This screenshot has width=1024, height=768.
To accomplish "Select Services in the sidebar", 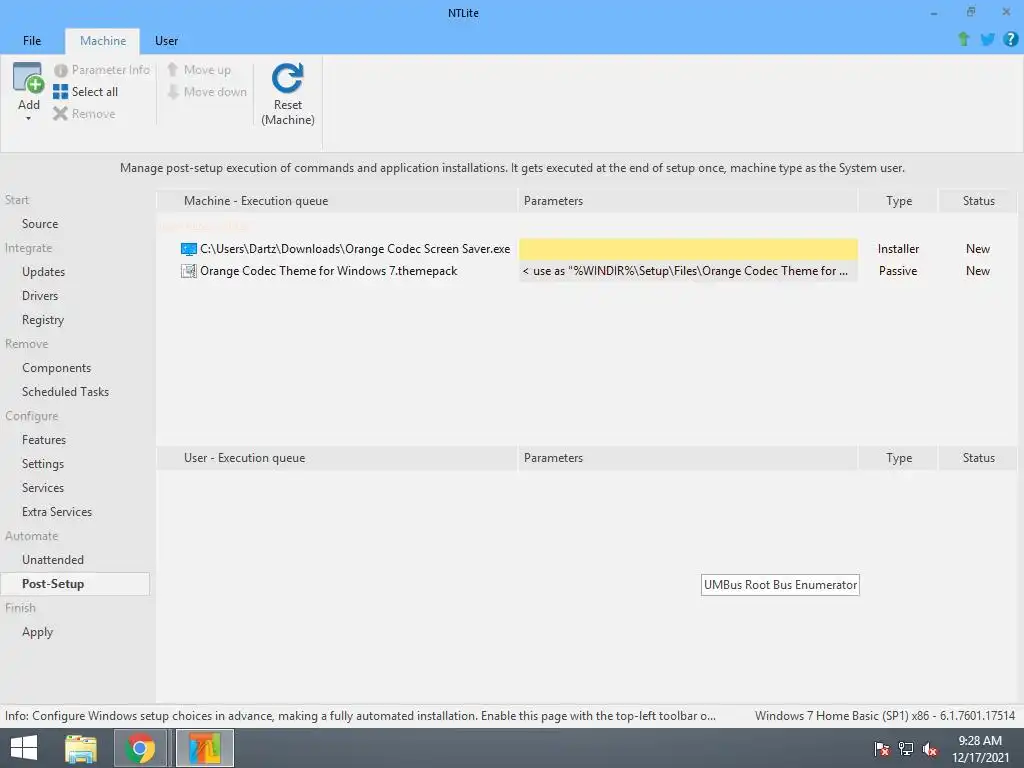I will coord(42,488).
